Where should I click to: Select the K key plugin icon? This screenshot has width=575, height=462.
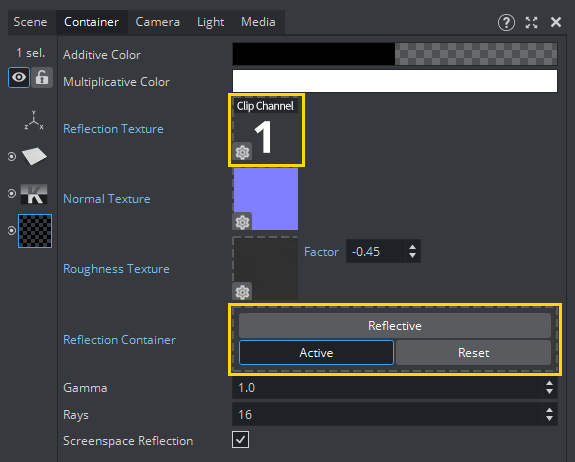(34, 194)
